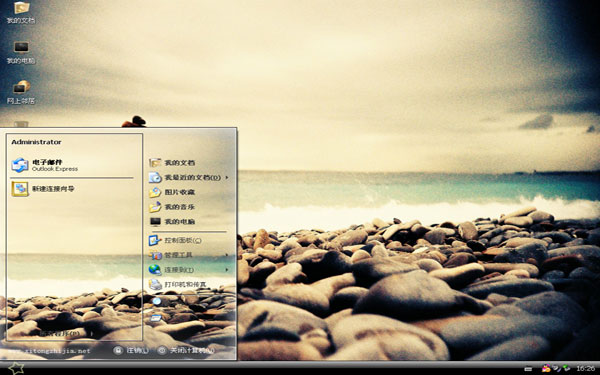Open 我的音乐 music folder entry
Viewport: 600px width, 375px height.
click(172, 207)
